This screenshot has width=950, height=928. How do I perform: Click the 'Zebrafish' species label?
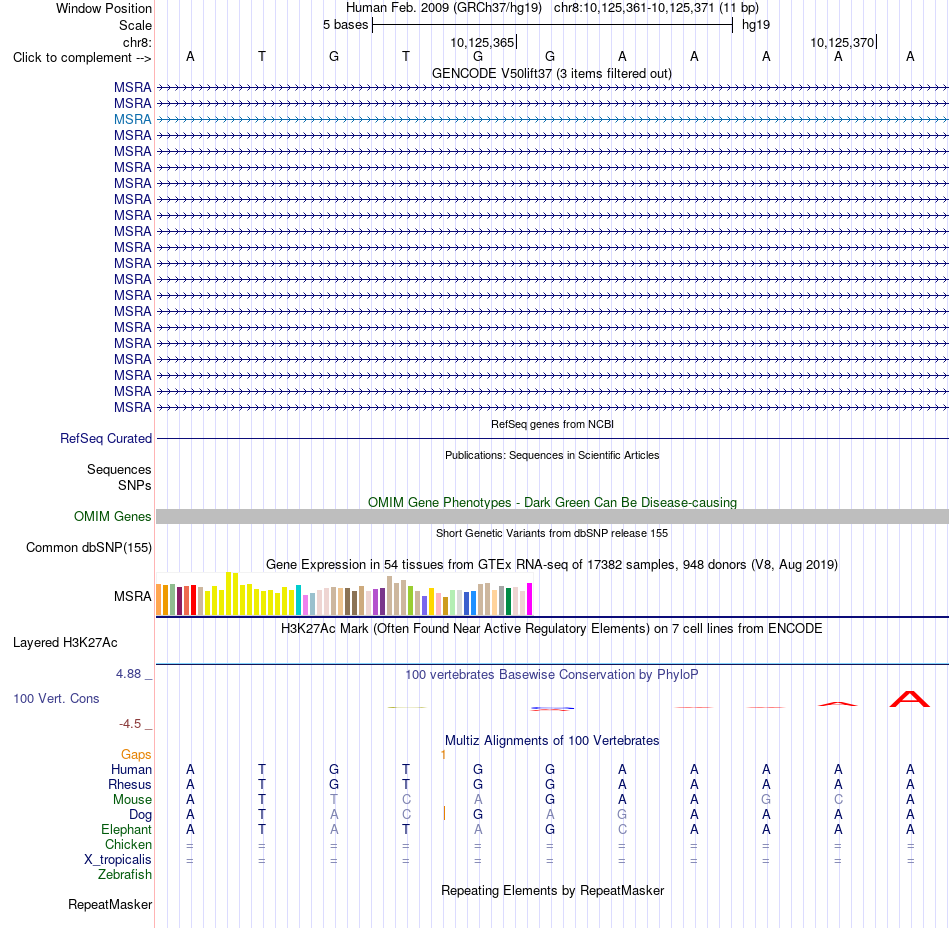pos(125,874)
